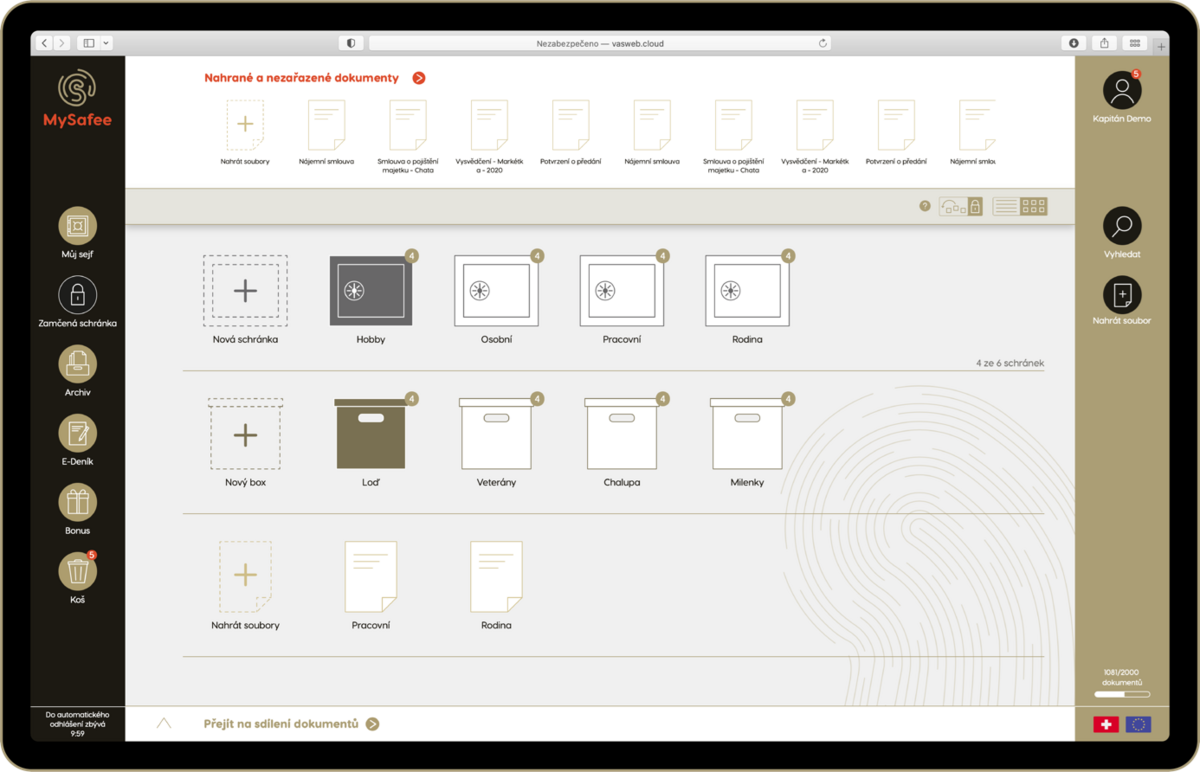Toggle the lock view icon
Viewport: 1200px width, 772px height.
[x=975, y=206]
